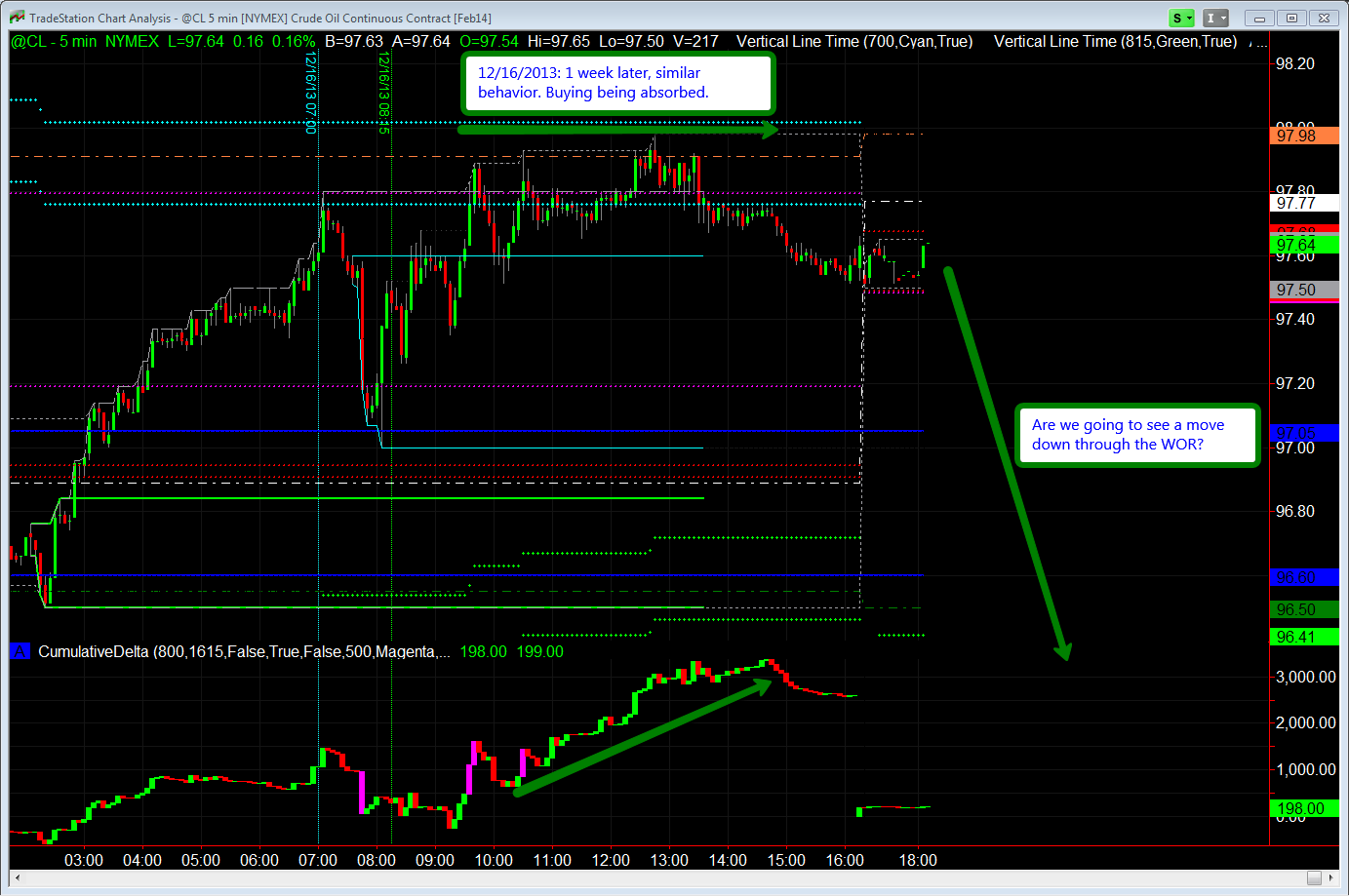Viewport: 1349px width, 896px height.
Task: Click the Hi=97.65 high value
Action: pos(559,41)
